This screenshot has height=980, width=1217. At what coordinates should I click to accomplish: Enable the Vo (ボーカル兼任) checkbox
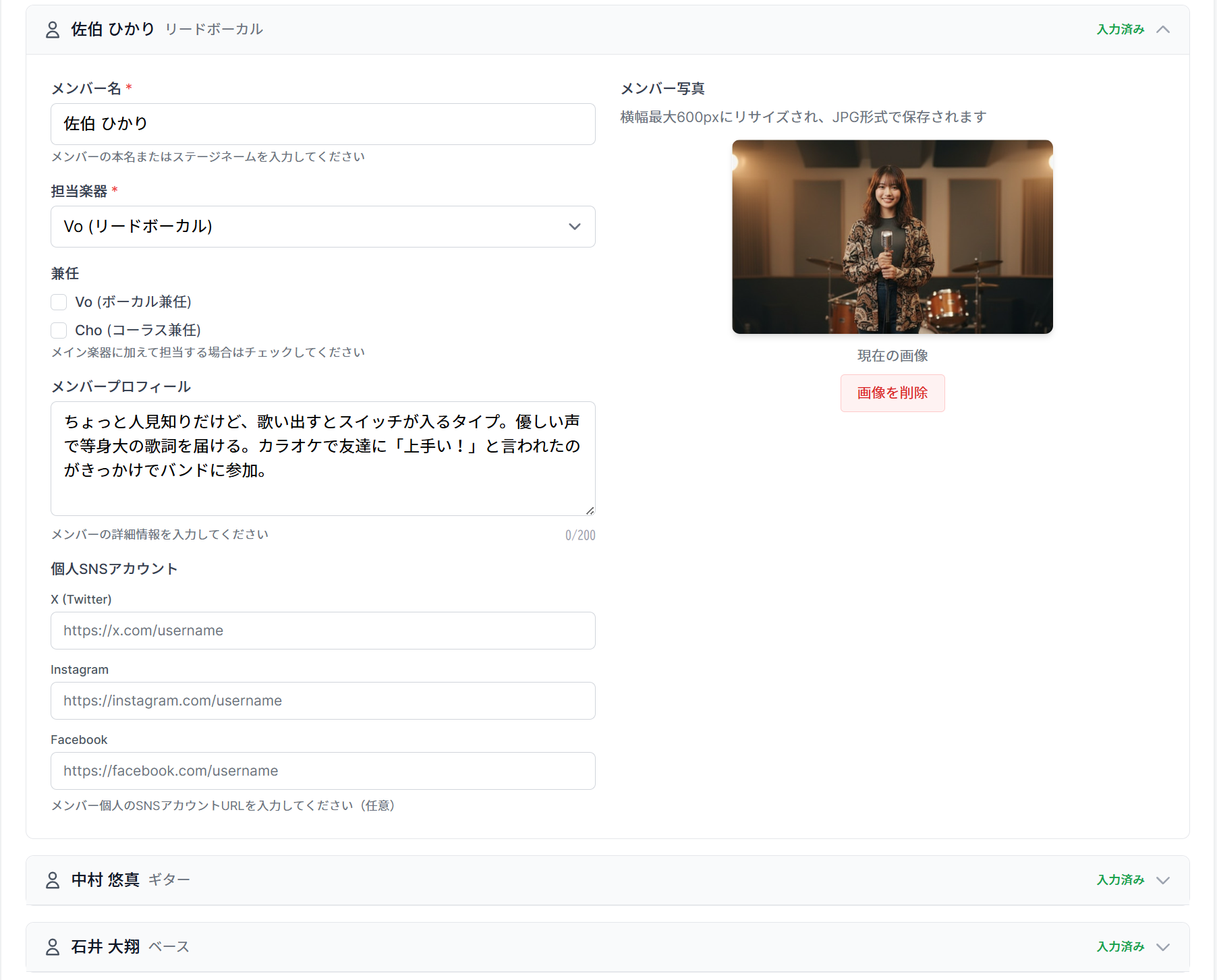pyautogui.click(x=59, y=302)
